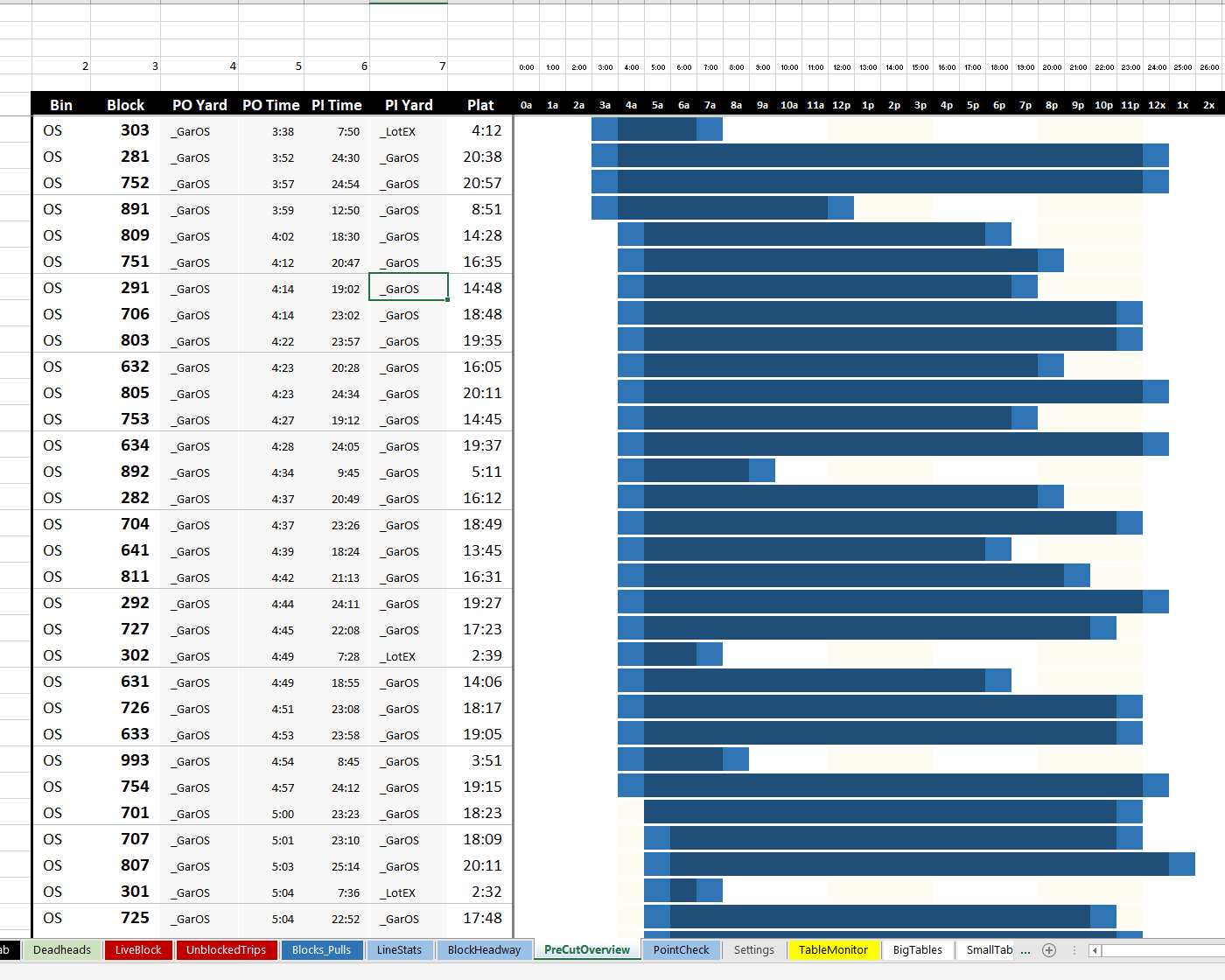
Task: Select block number 706 cell
Action: [x=126, y=314]
